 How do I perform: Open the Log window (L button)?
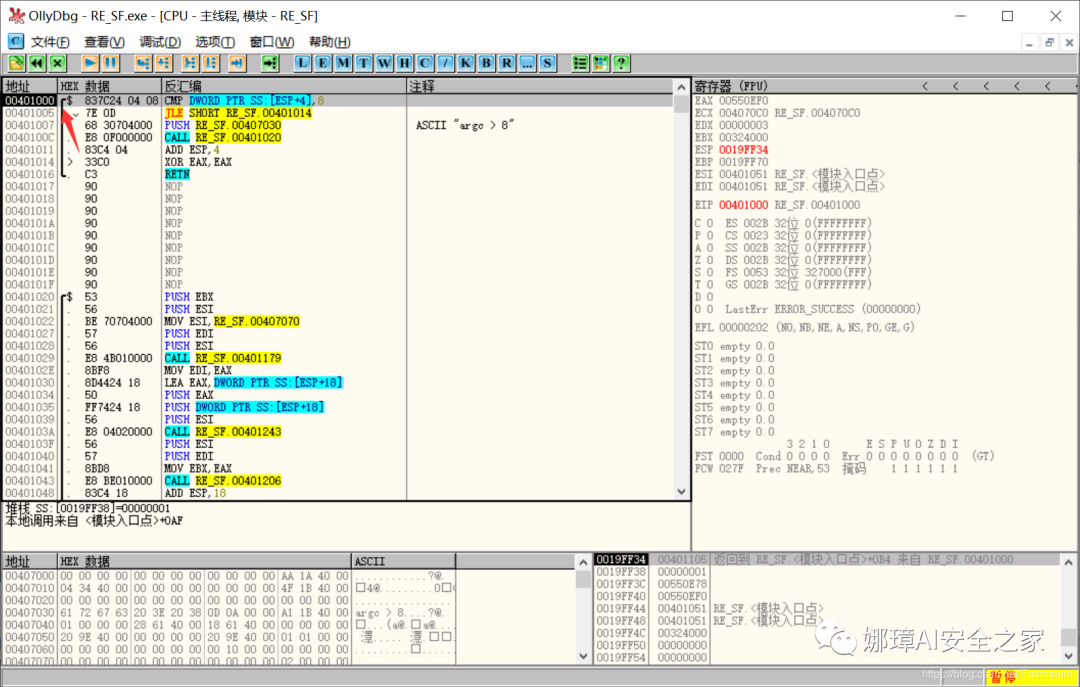(302, 63)
